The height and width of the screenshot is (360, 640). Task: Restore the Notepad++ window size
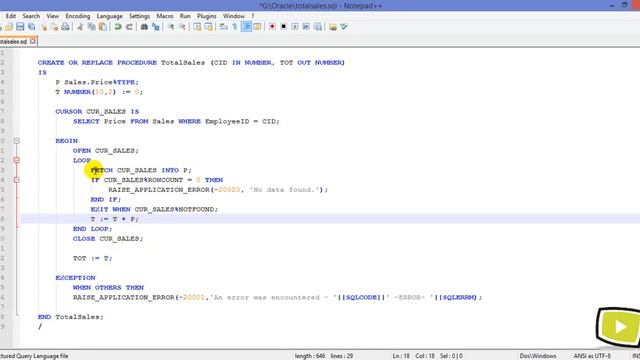[624, 5]
